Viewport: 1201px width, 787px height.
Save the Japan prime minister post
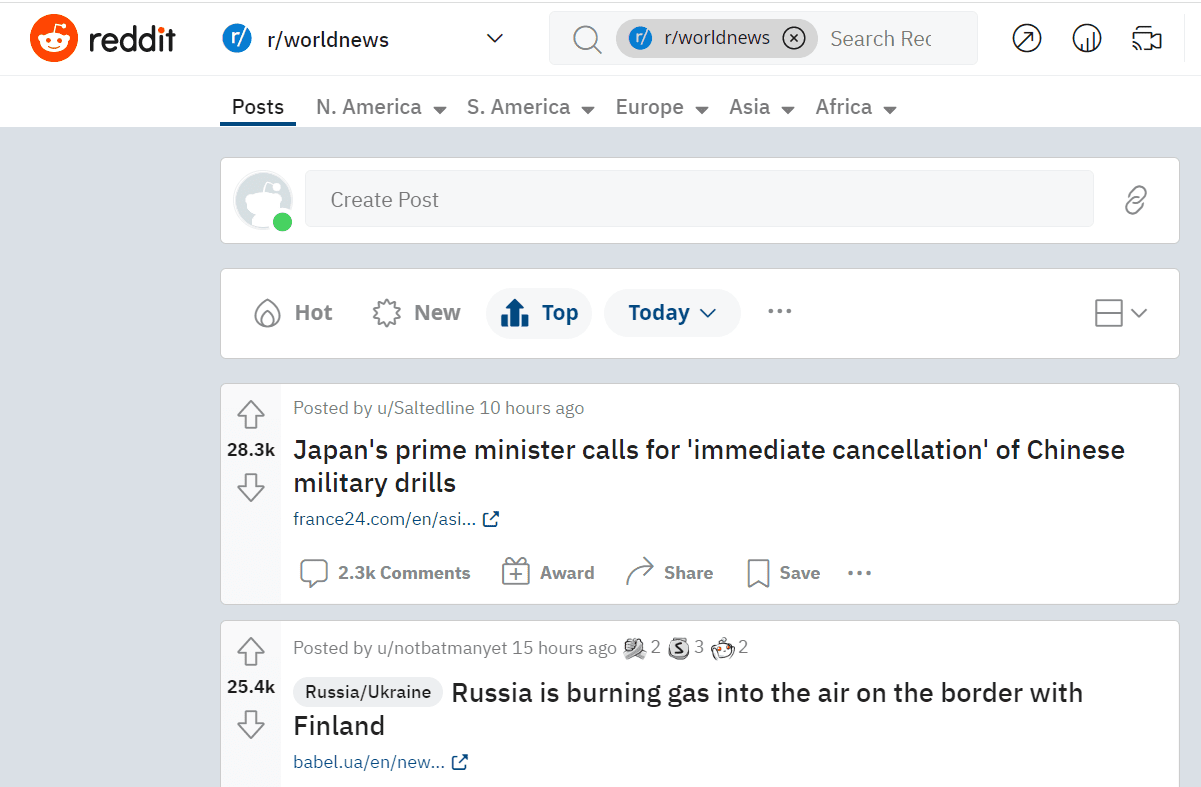[784, 573]
